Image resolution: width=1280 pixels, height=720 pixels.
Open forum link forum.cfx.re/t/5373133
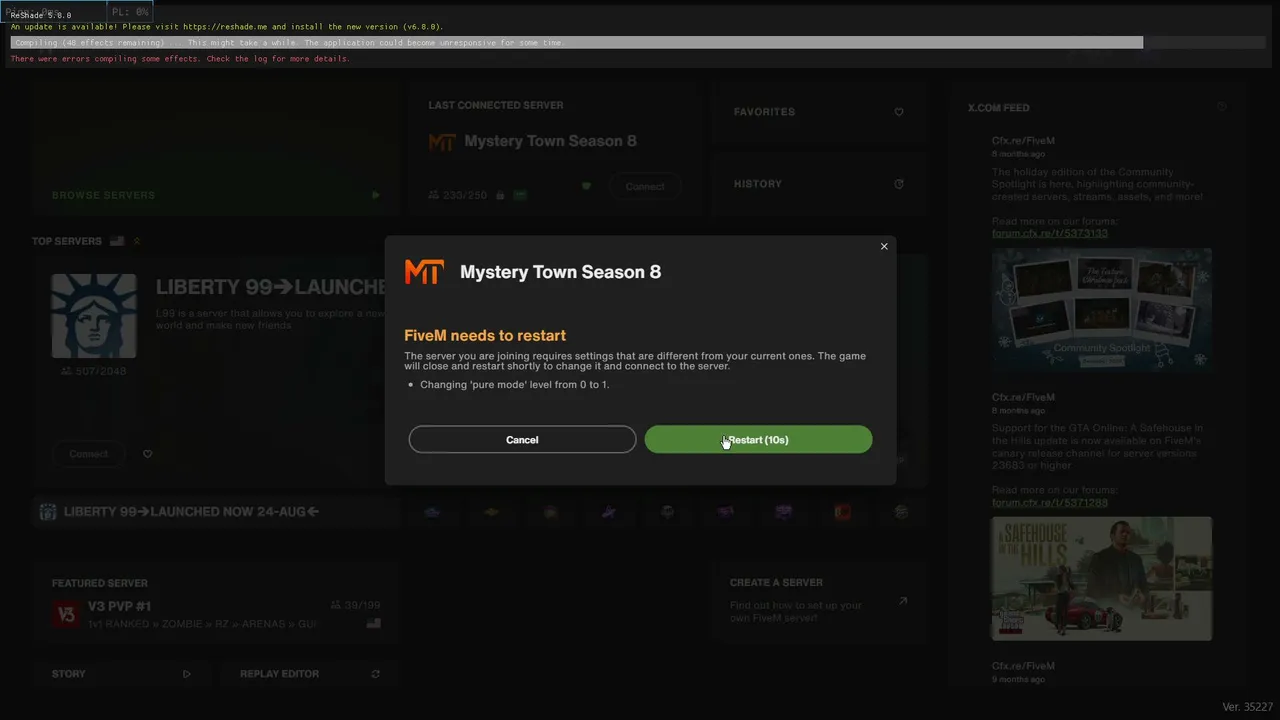pyautogui.click(x=1050, y=234)
